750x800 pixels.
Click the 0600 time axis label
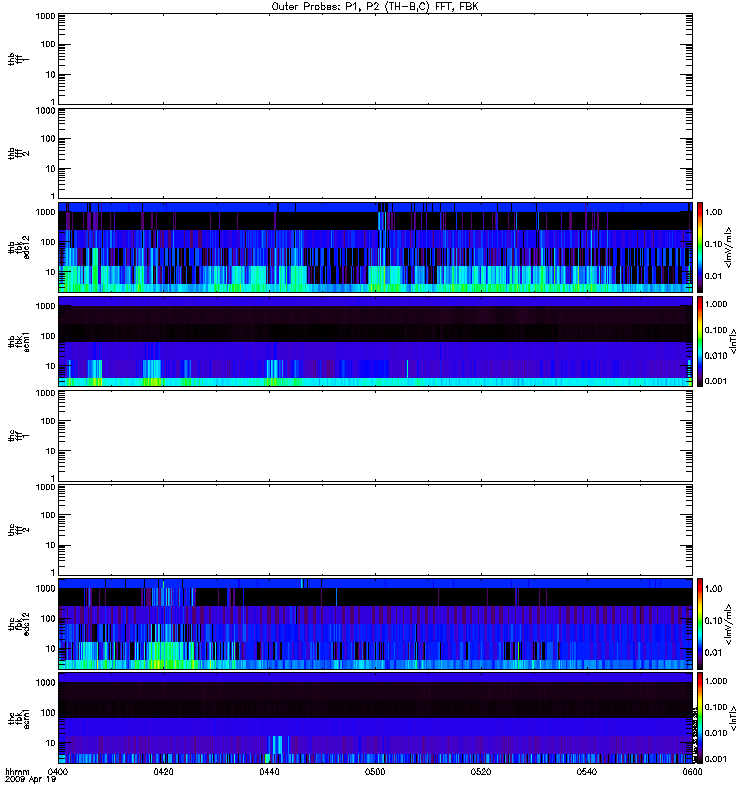click(x=692, y=771)
